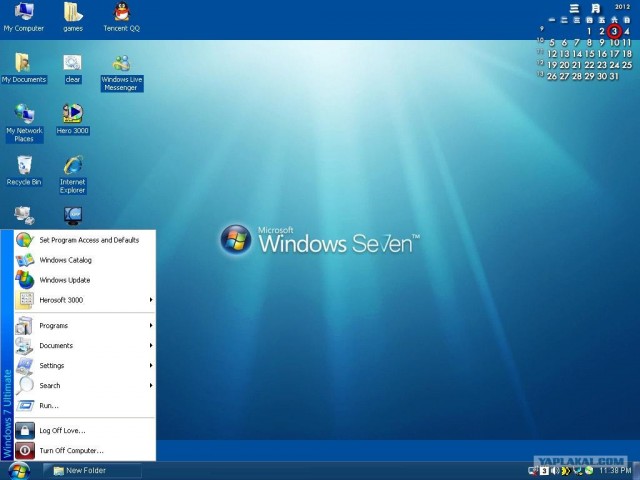Click the green disc tray icon
This screenshot has width=640, height=480.
click(x=589, y=471)
